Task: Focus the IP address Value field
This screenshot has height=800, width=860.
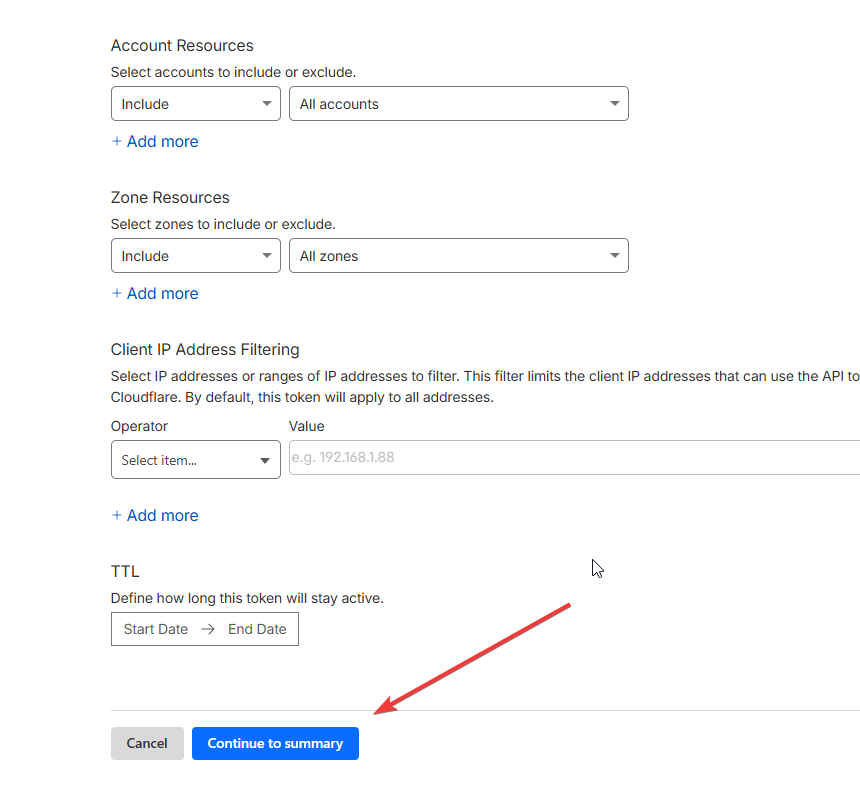Action: click(570, 458)
